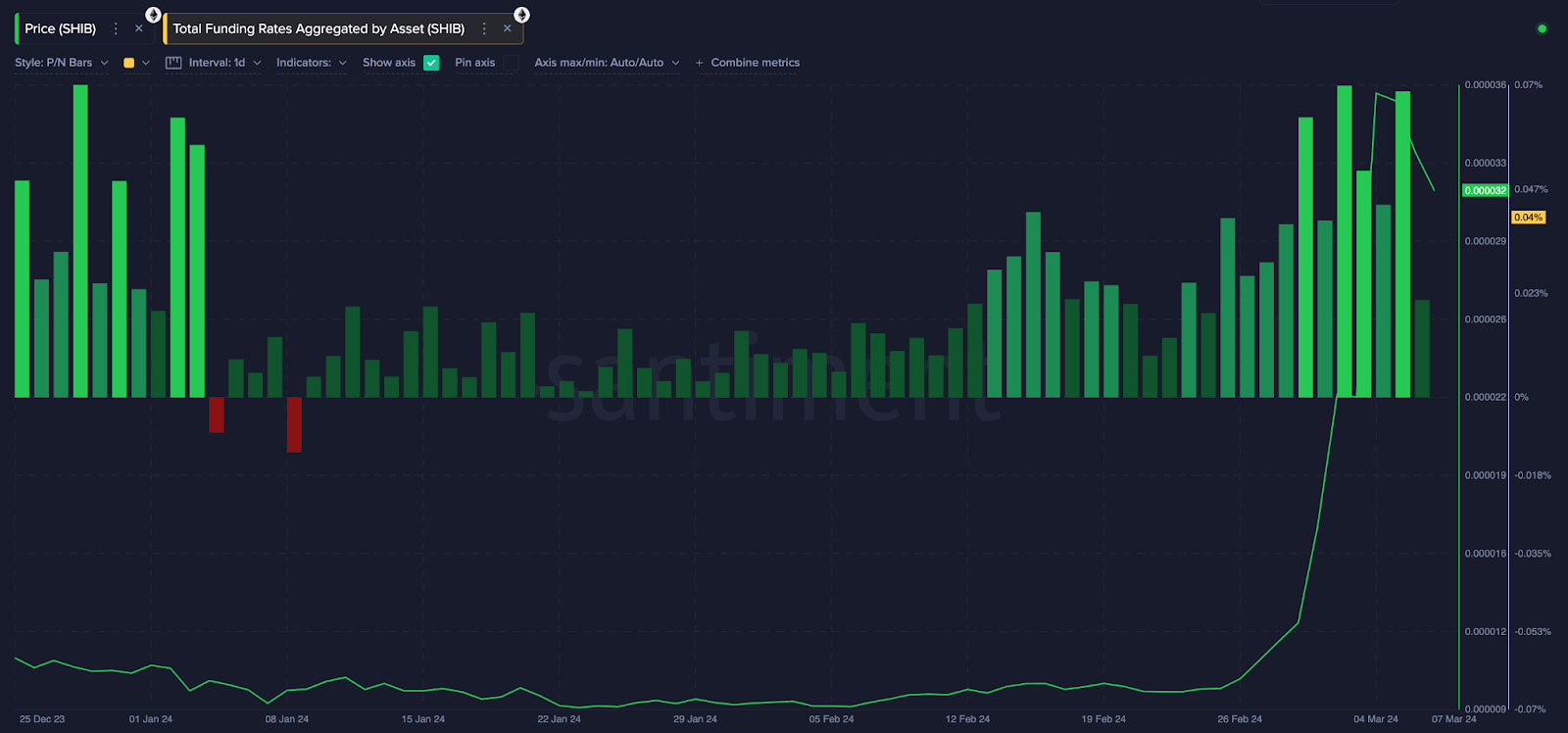Screen dimensions: 1568x733
Task: Click the 05 Feb 24 date label
Action: (x=831, y=719)
